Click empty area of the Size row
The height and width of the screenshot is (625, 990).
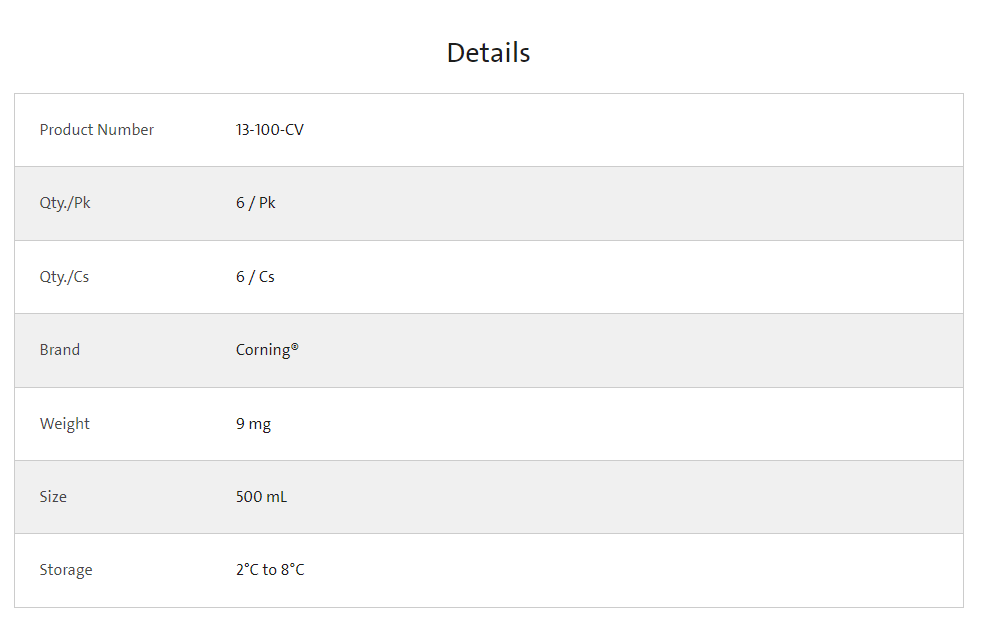point(631,497)
